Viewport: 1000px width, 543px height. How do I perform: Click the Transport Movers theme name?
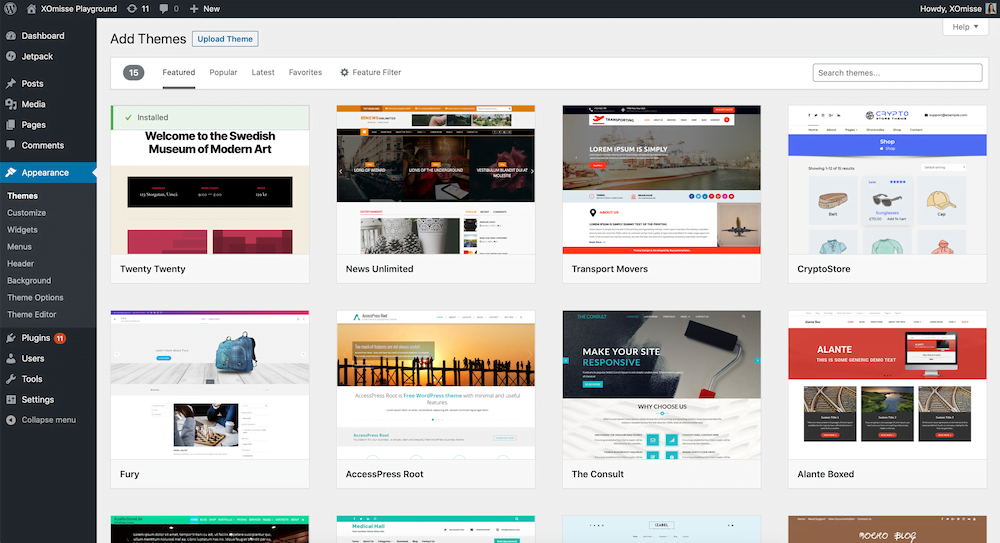coord(610,269)
